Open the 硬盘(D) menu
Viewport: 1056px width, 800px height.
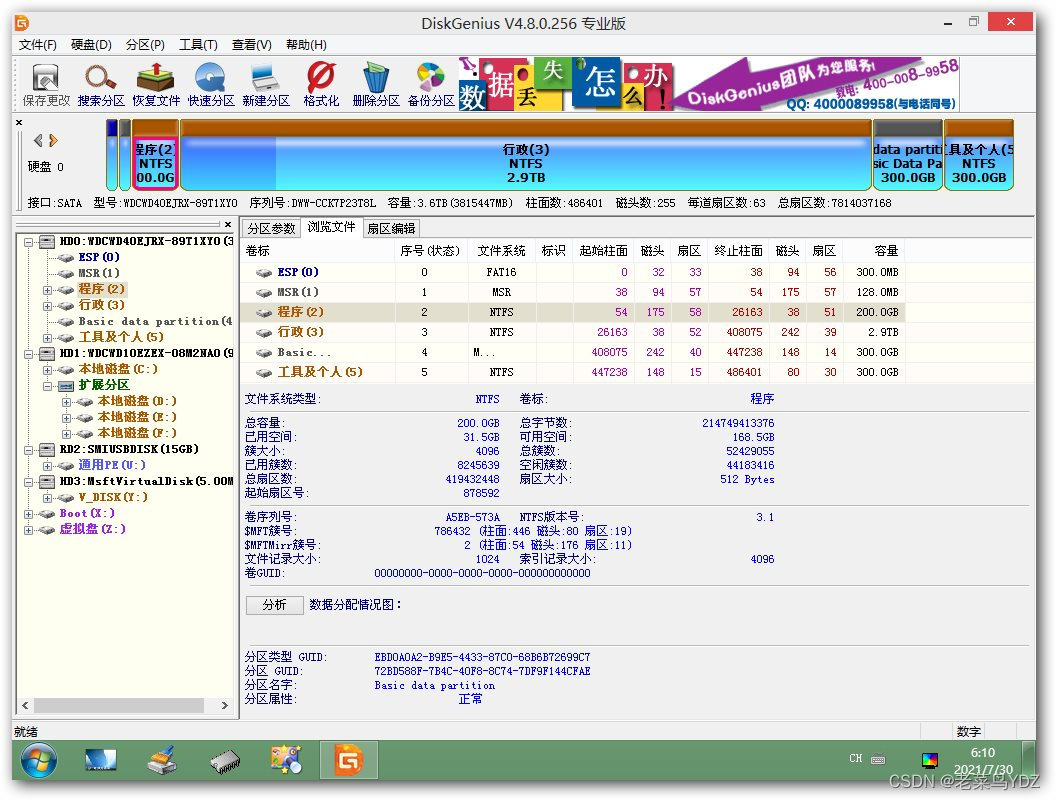point(92,44)
